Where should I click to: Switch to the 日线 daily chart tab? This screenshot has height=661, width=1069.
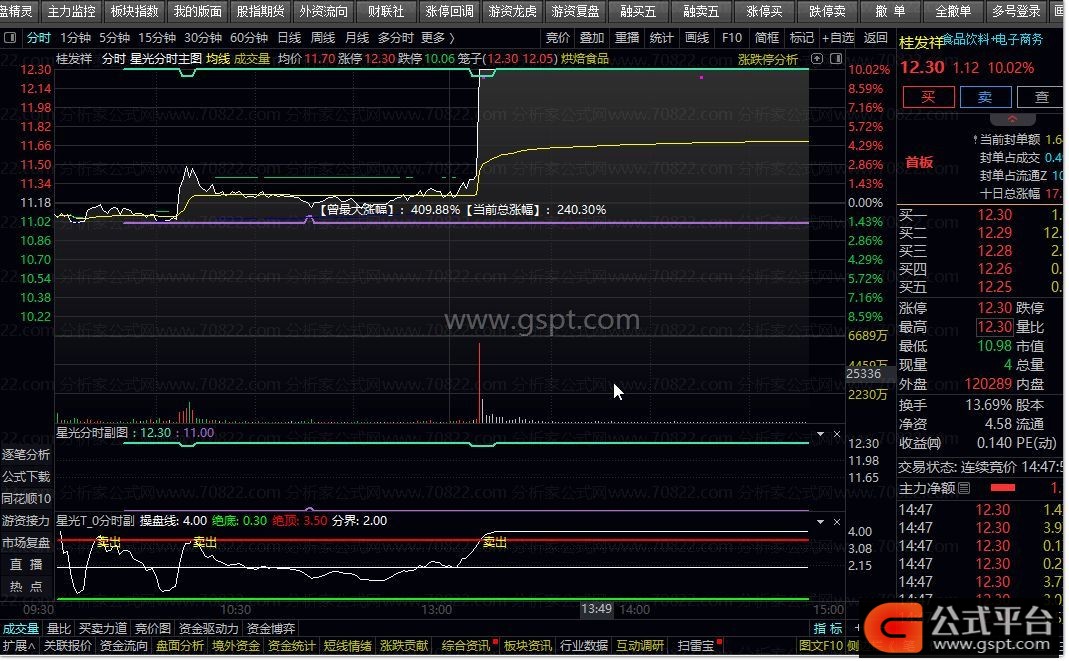289,38
